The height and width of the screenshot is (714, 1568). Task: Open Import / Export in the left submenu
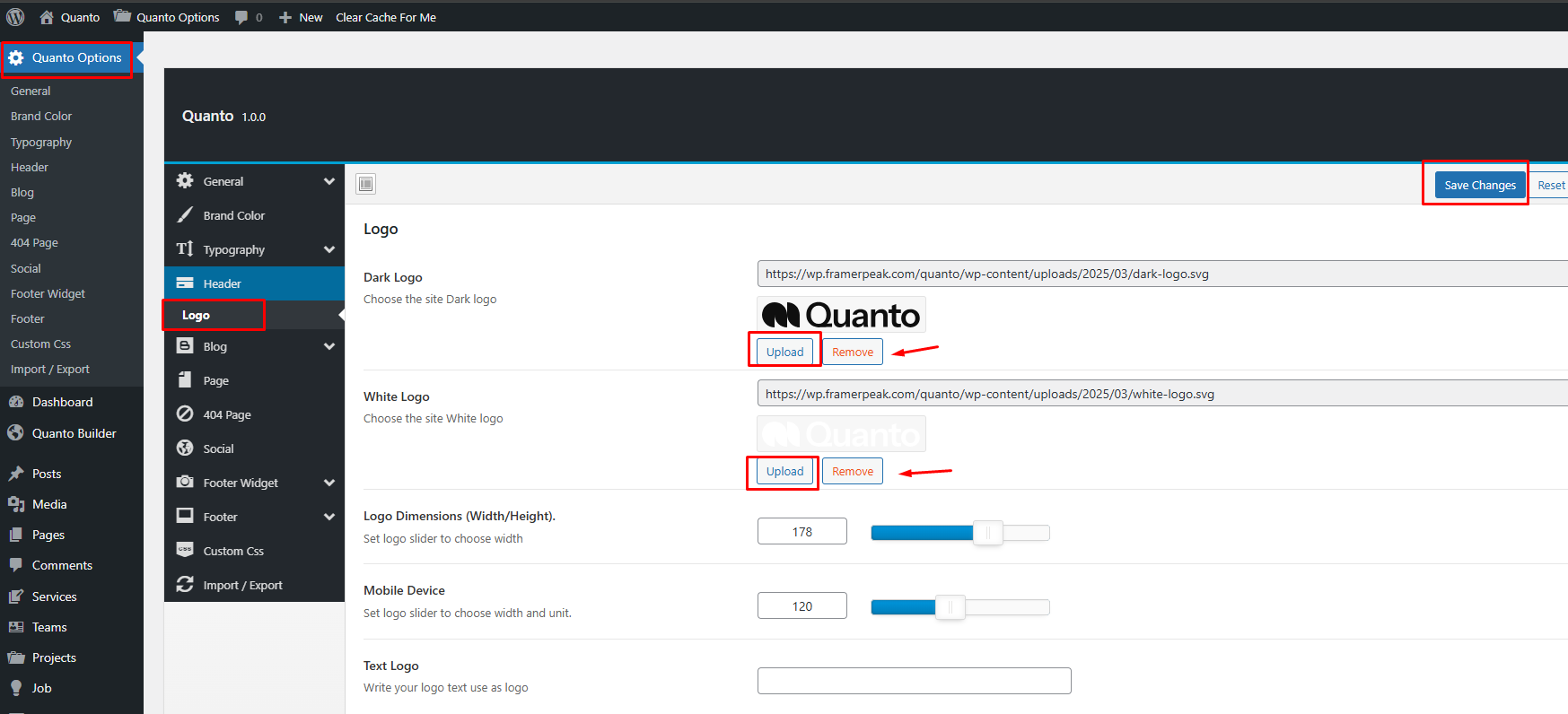pos(50,370)
